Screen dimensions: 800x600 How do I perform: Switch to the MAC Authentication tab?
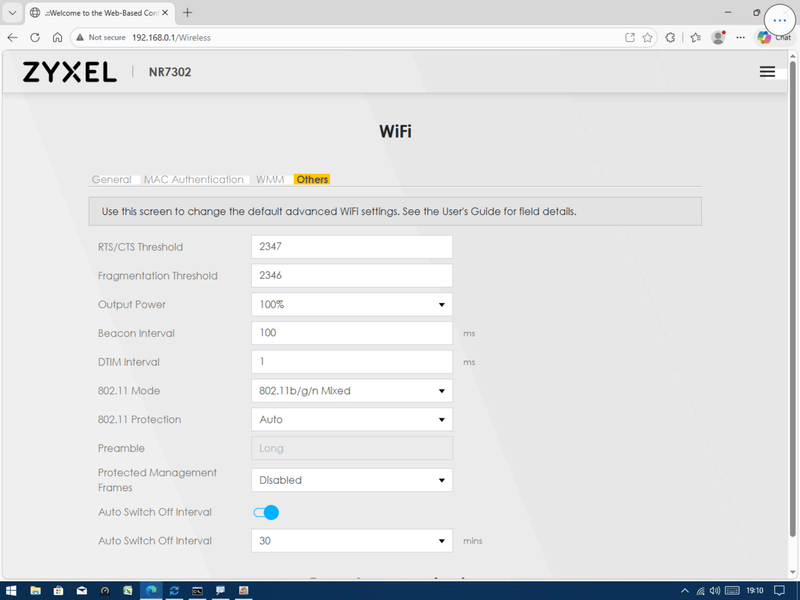click(x=193, y=180)
